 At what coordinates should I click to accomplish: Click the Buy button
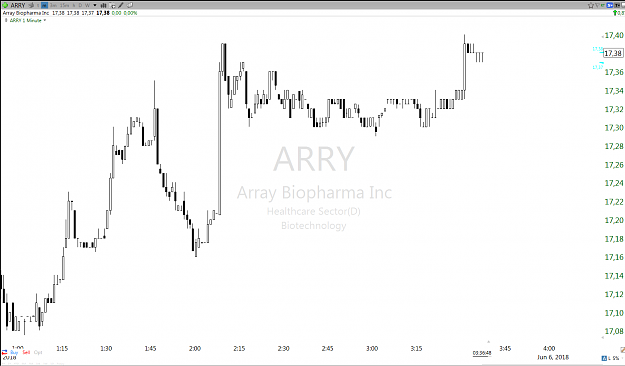click(14, 352)
